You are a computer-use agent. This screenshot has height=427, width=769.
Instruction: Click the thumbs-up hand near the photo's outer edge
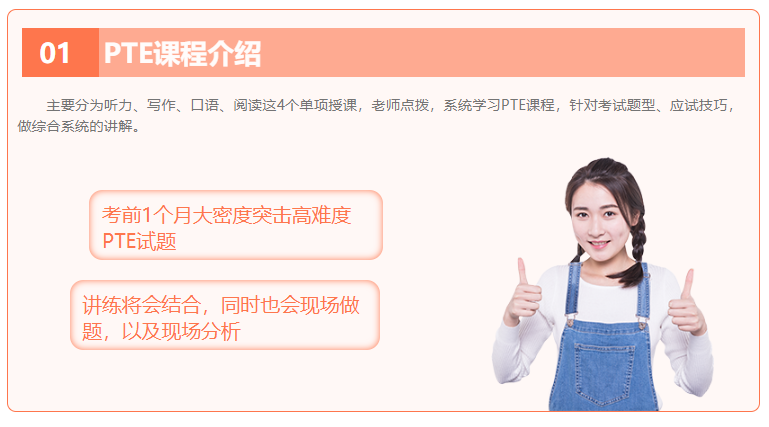point(686,304)
